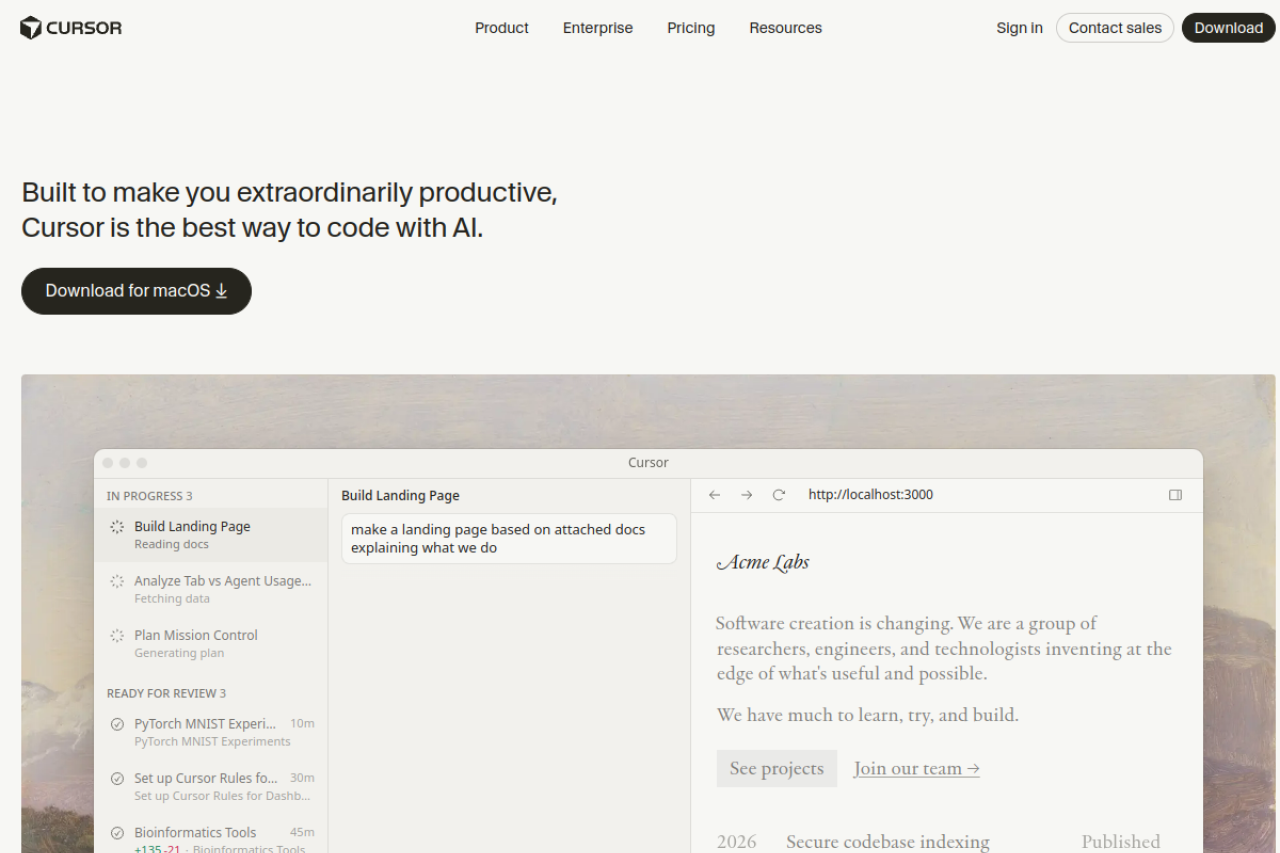The image size is (1280, 853).
Task: Click the Download for macOS button
Action: pos(136,291)
